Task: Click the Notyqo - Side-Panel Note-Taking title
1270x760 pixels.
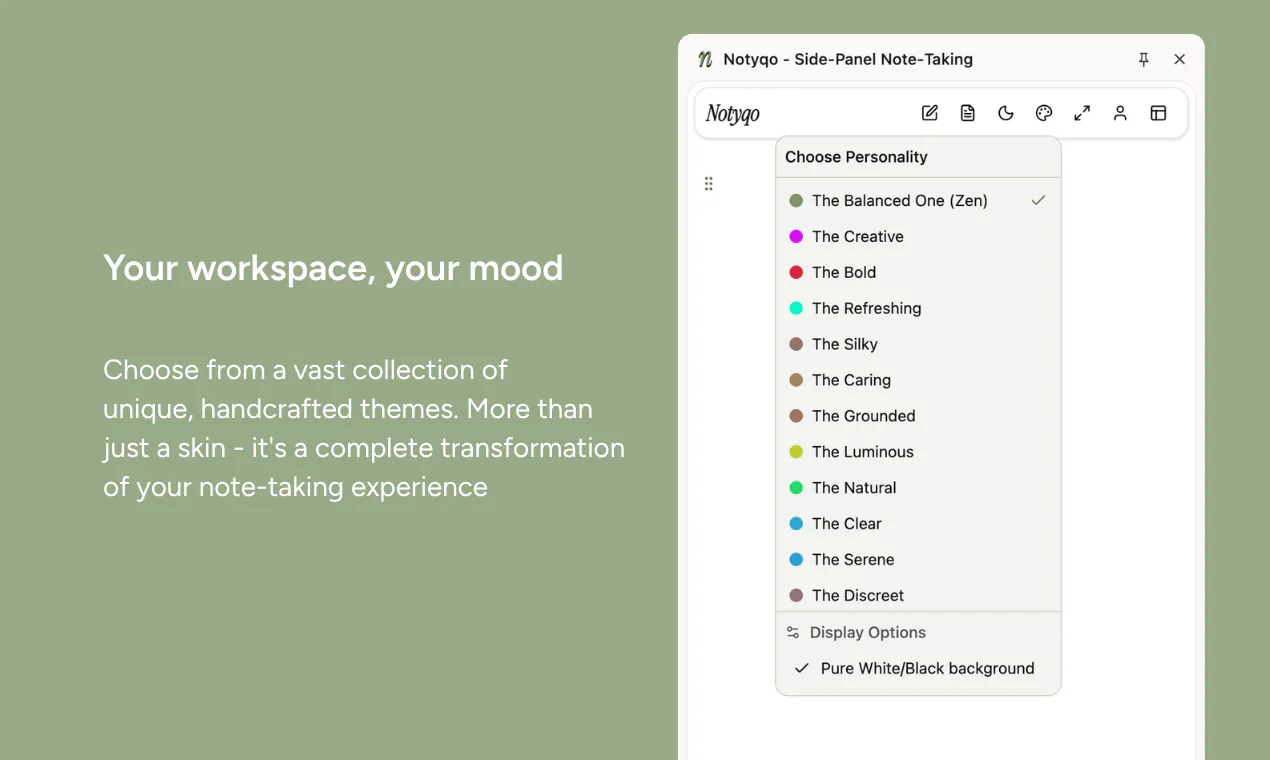Action: tap(848, 59)
